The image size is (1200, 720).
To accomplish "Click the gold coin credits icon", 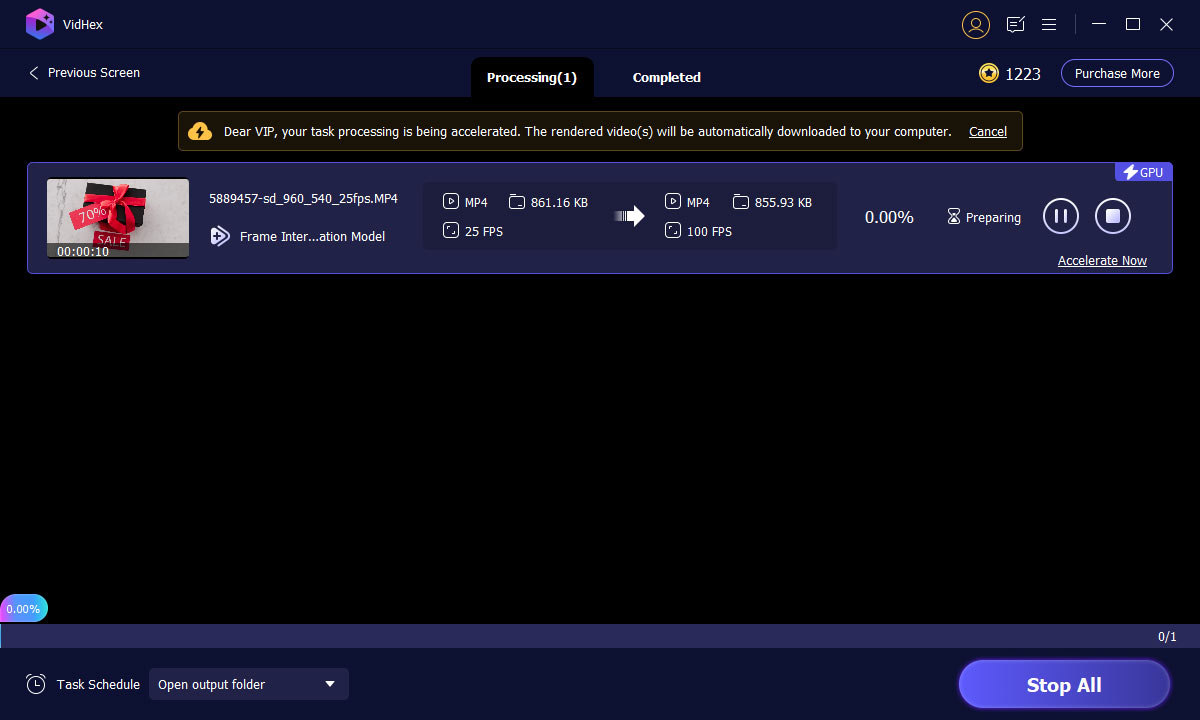I will (988, 73).
